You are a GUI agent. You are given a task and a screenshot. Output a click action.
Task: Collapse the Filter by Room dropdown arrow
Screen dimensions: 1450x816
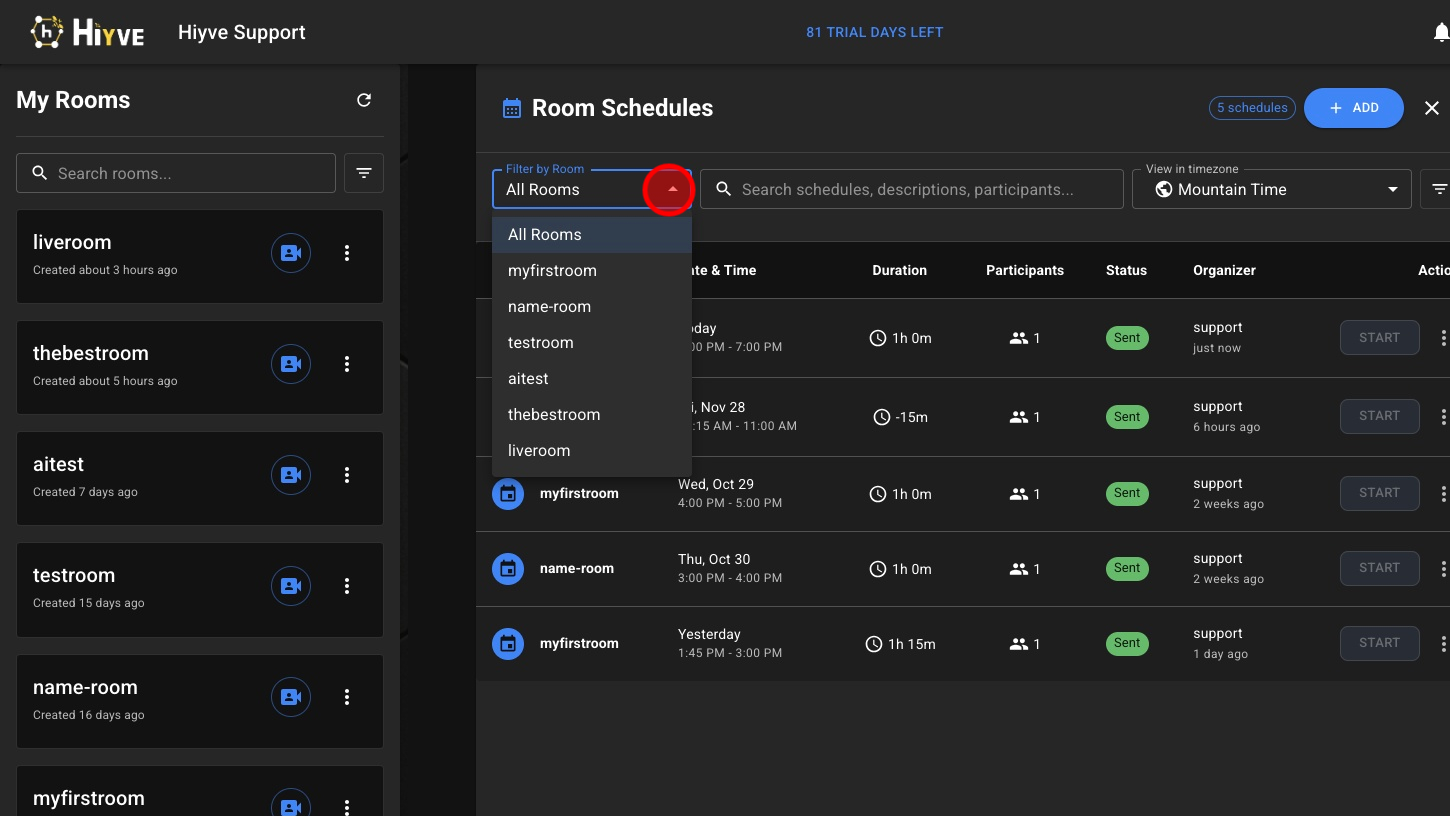click(x=672, y=189)
